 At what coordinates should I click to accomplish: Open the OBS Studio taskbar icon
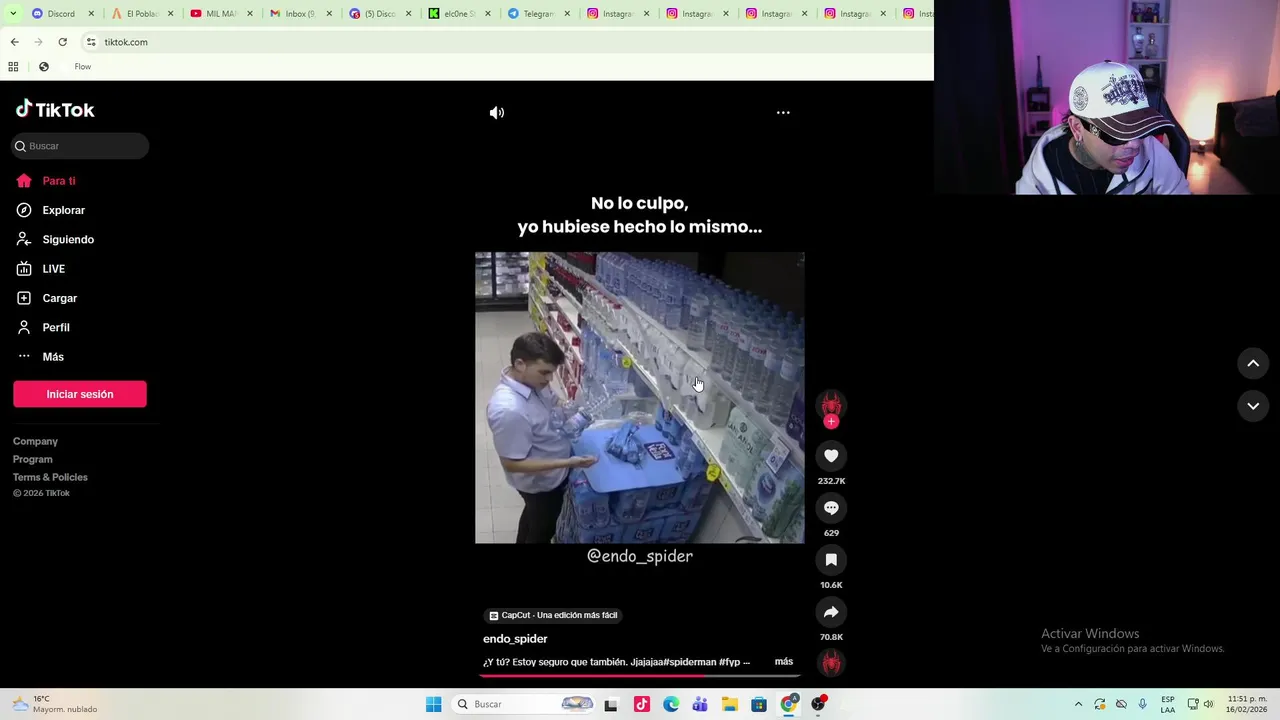click(818, 704)
